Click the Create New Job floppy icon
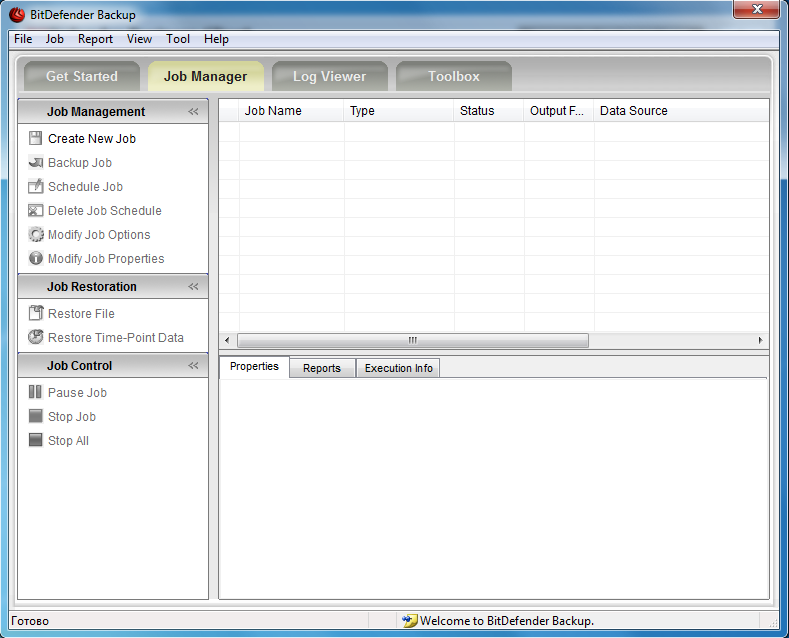 pyautogui.click(x=35, y=138)
